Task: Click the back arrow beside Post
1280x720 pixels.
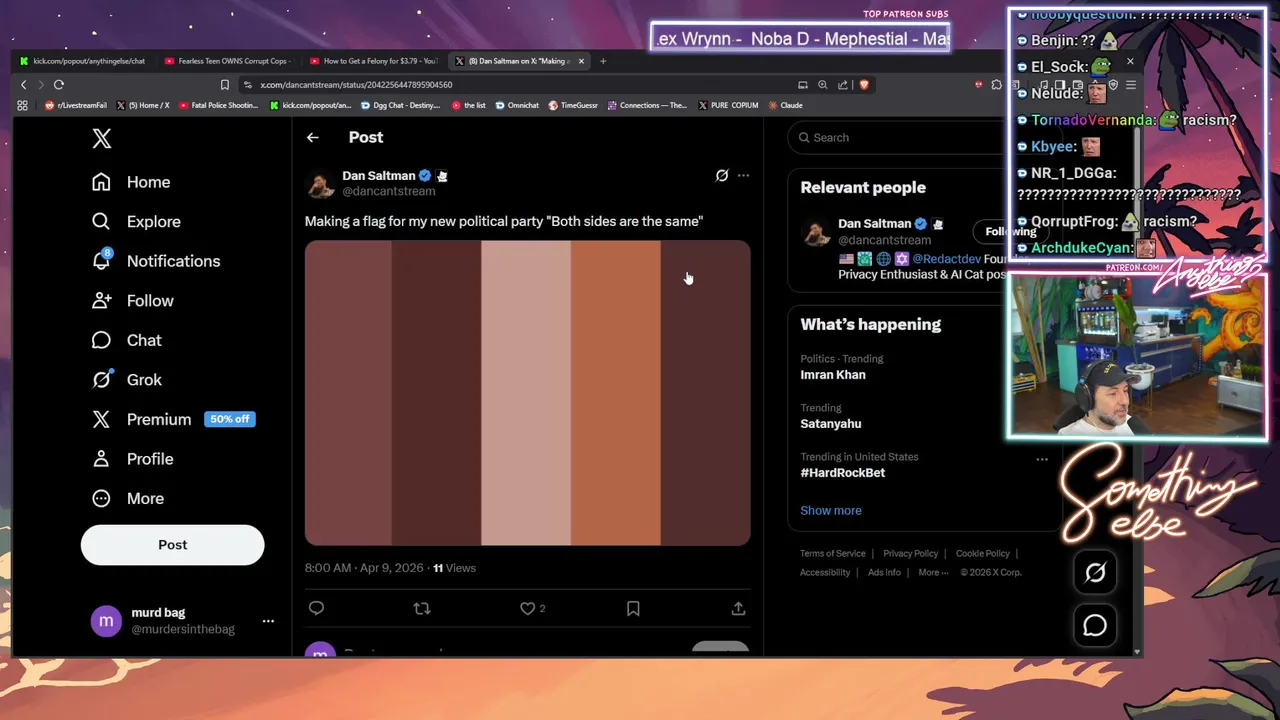Action: click(312, 138)
